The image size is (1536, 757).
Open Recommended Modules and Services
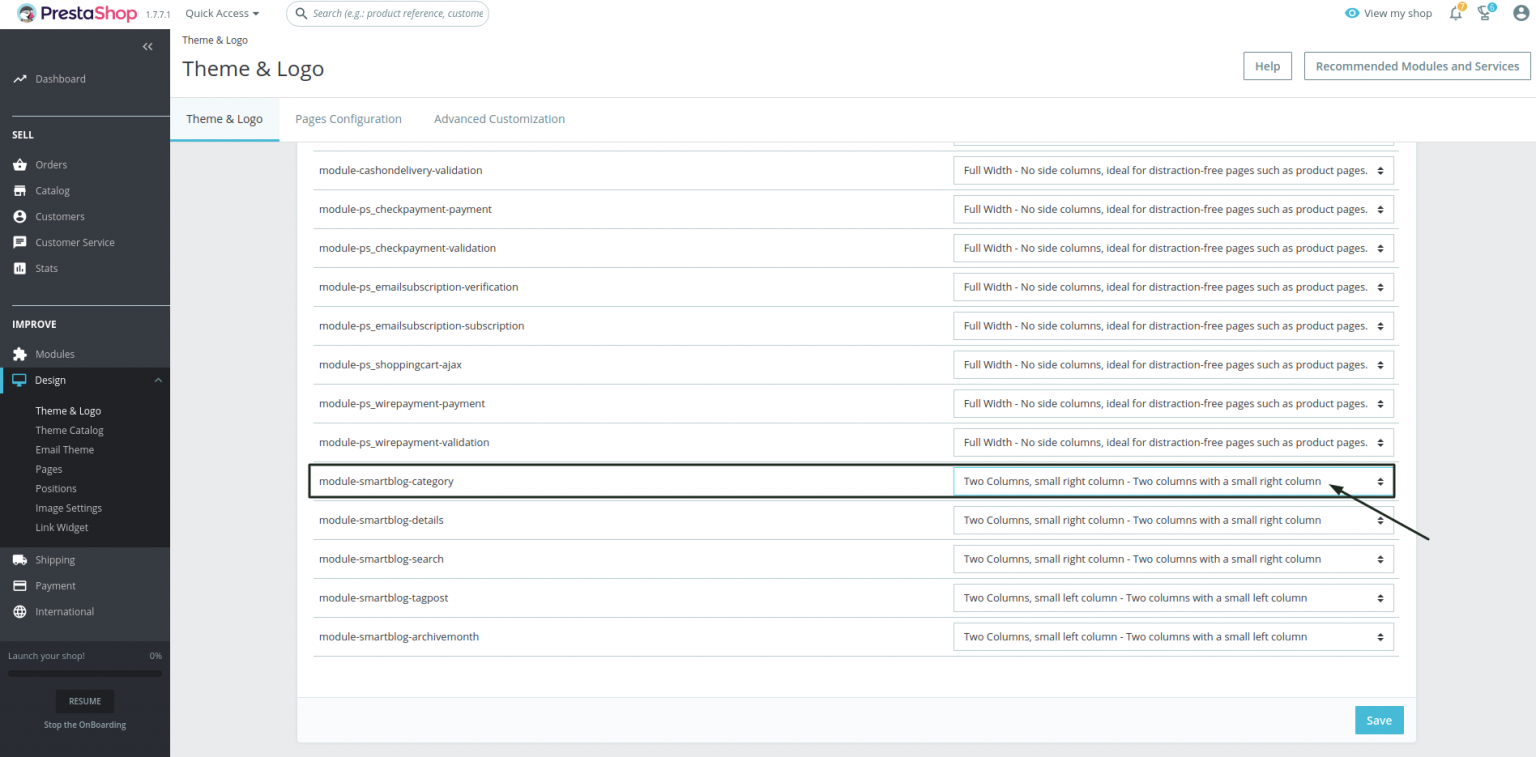click(x=1416, y=66)
